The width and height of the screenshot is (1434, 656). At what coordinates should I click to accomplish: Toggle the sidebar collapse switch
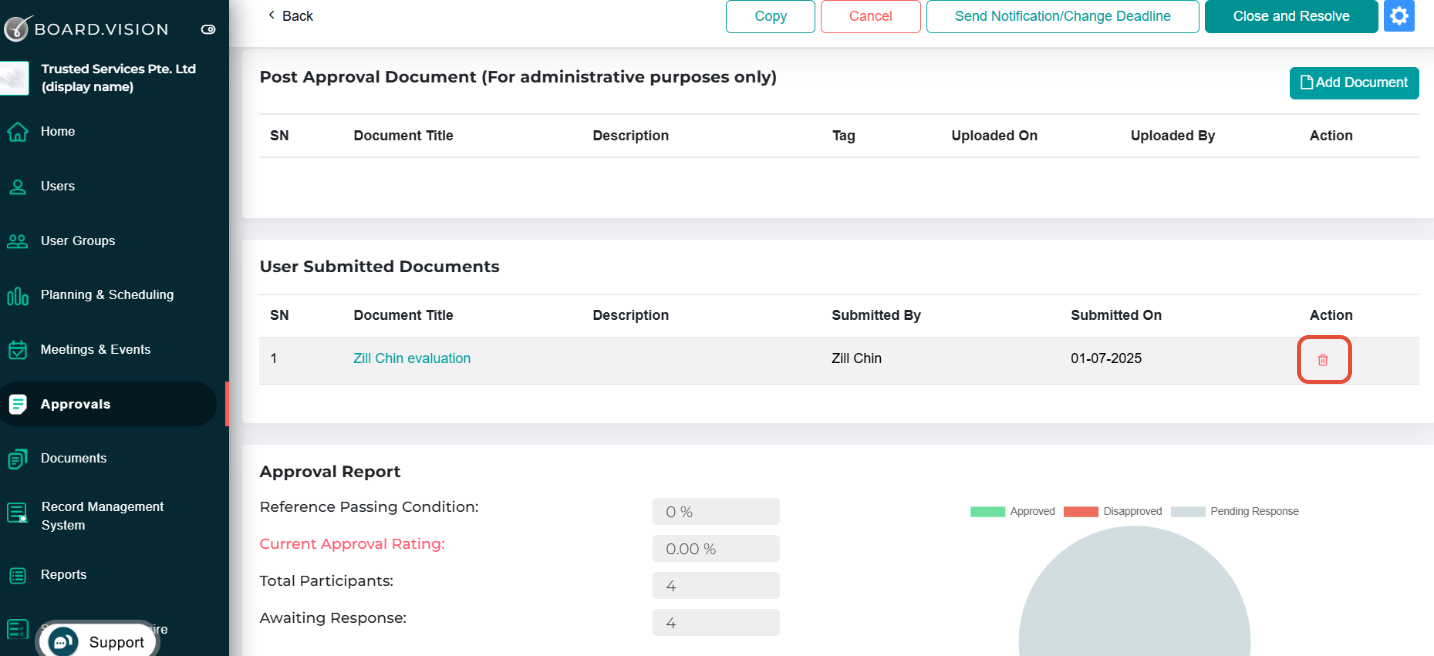[x=208, y=29]
